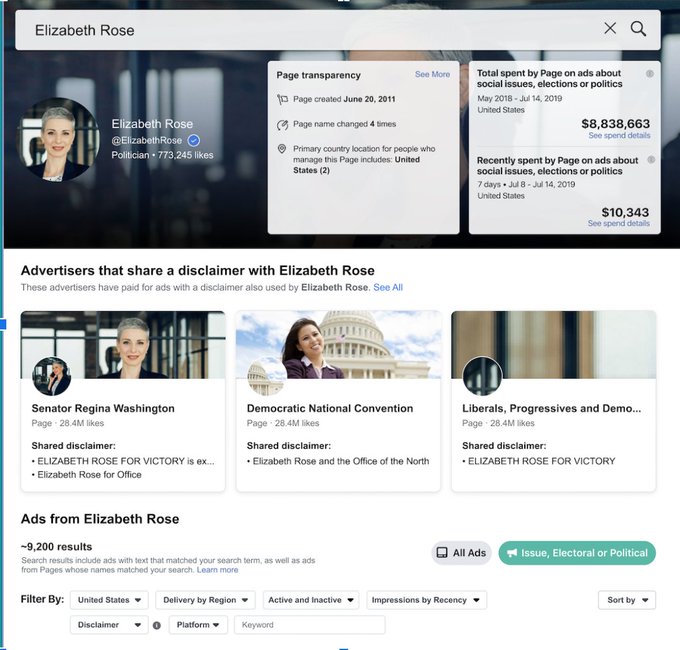Viewport: 680px width, 650px height.
Task: Clear the search with the X icon
Action: (x=610, y=29)
